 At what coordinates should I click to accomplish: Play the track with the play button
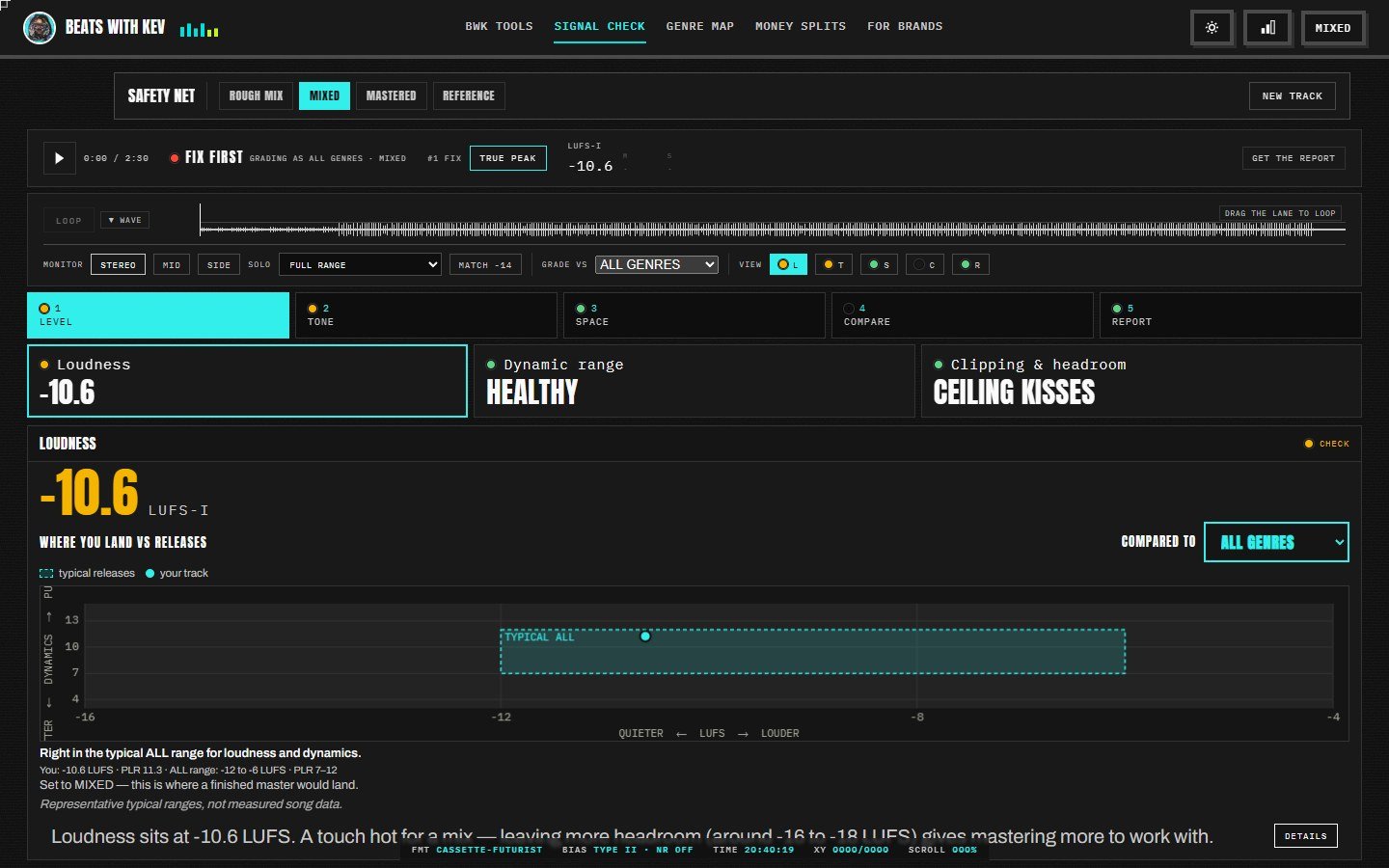coord(59,158)
